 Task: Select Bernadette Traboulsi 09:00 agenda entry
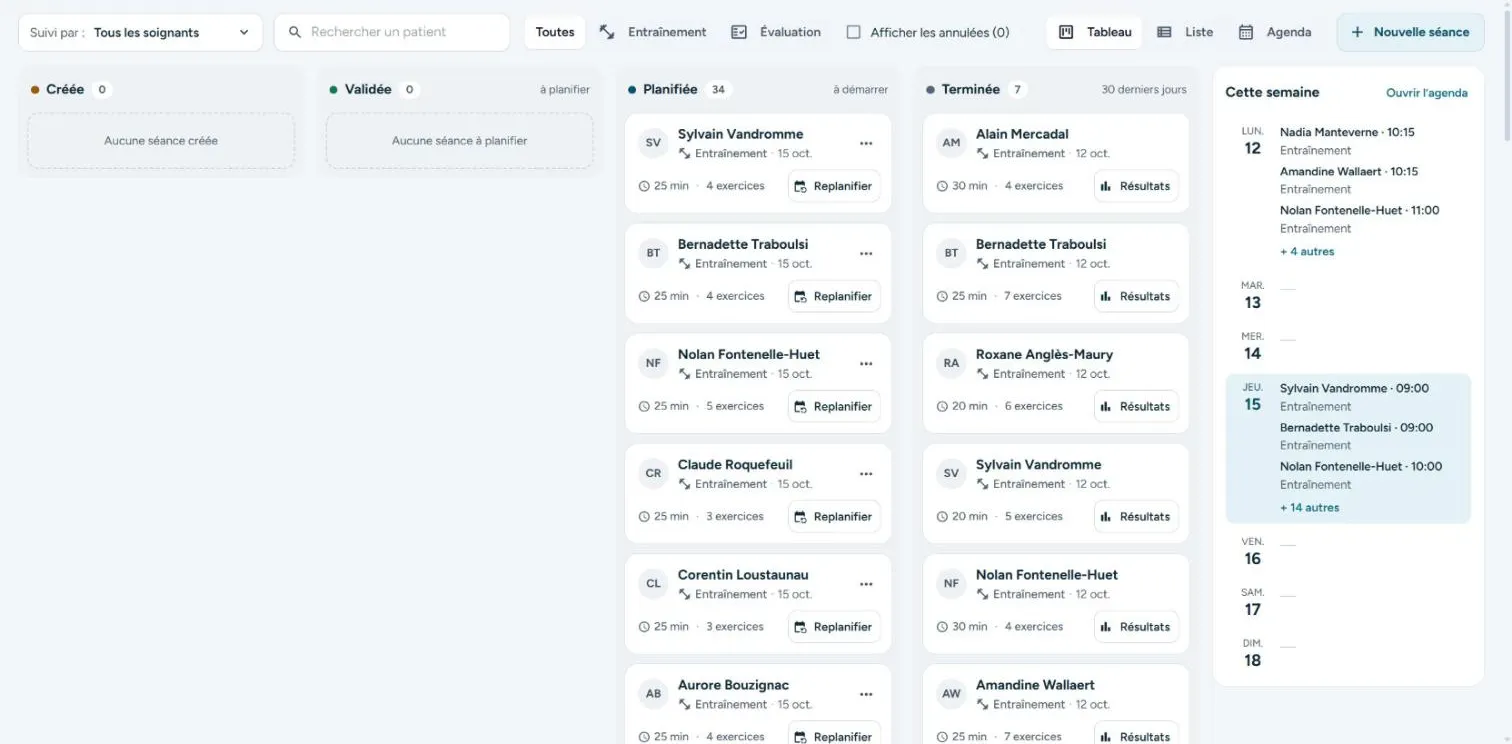coord(1356,436)
